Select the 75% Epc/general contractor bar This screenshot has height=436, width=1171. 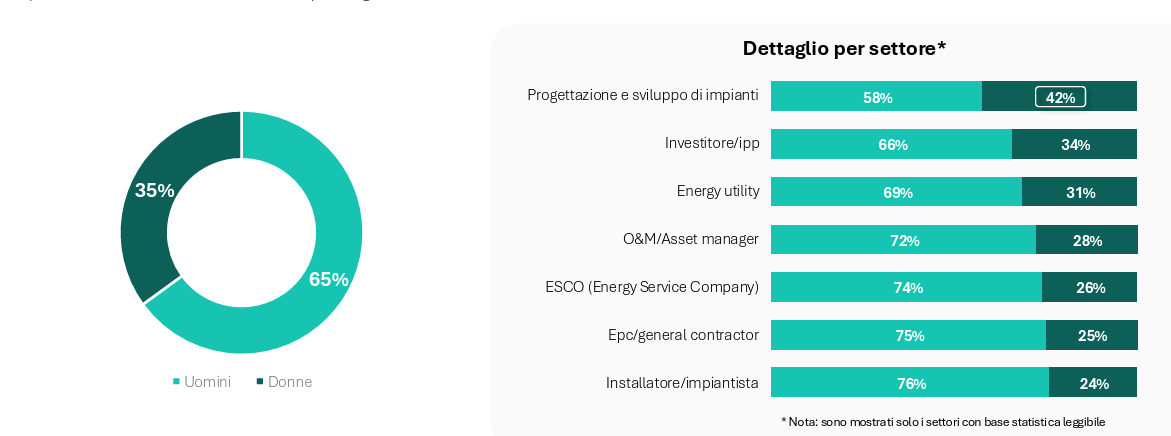pos(908,336)
